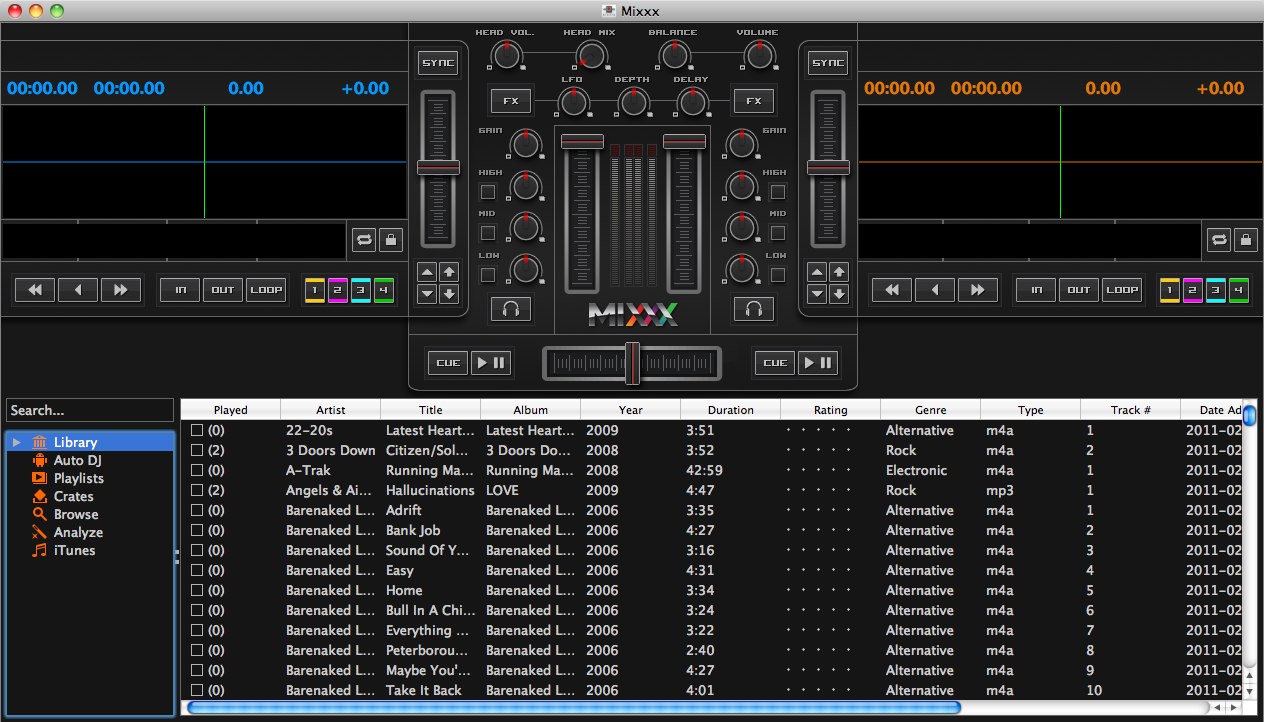Click into the library Search field

coord(90,410)
